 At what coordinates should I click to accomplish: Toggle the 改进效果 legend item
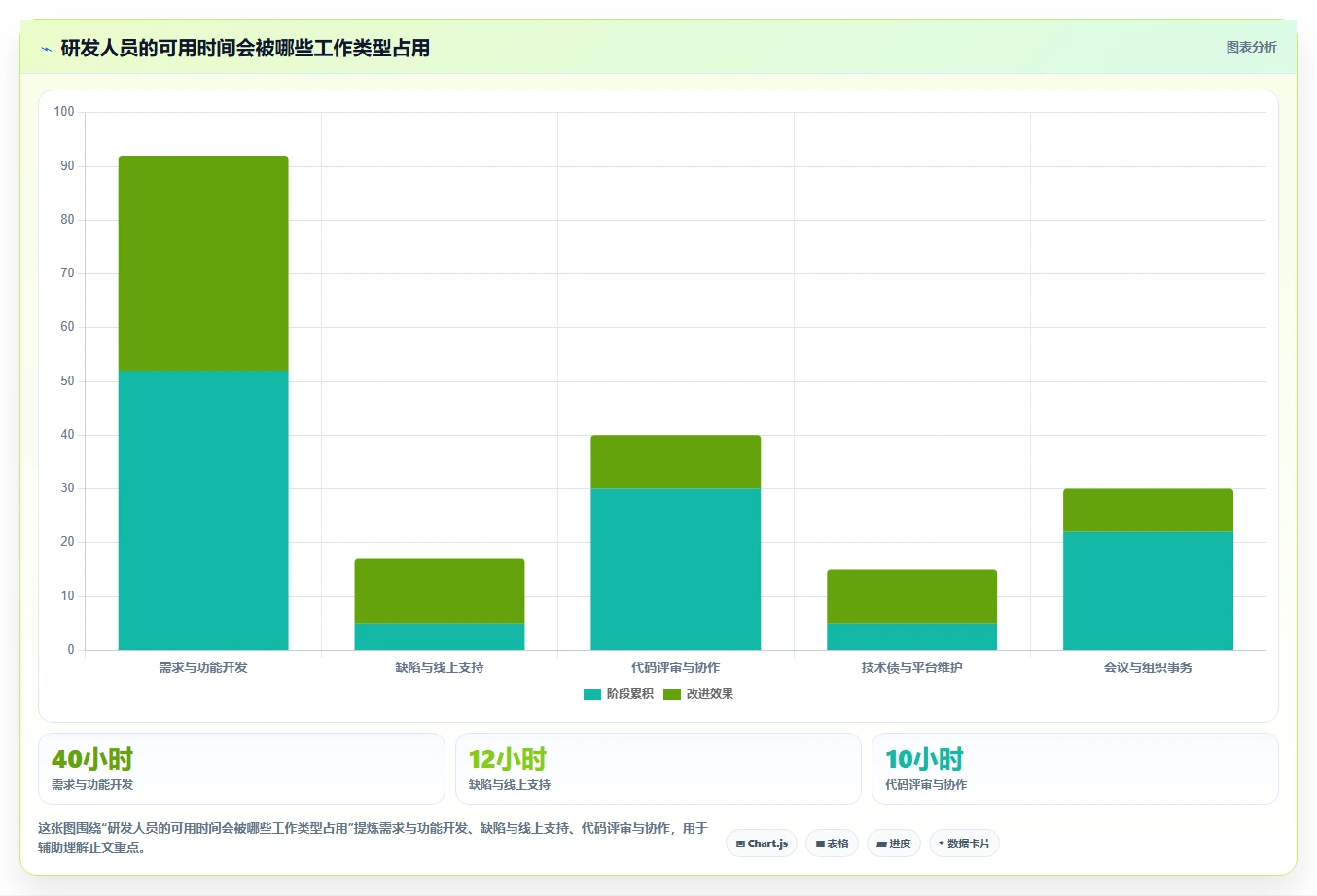coord(698,694)
